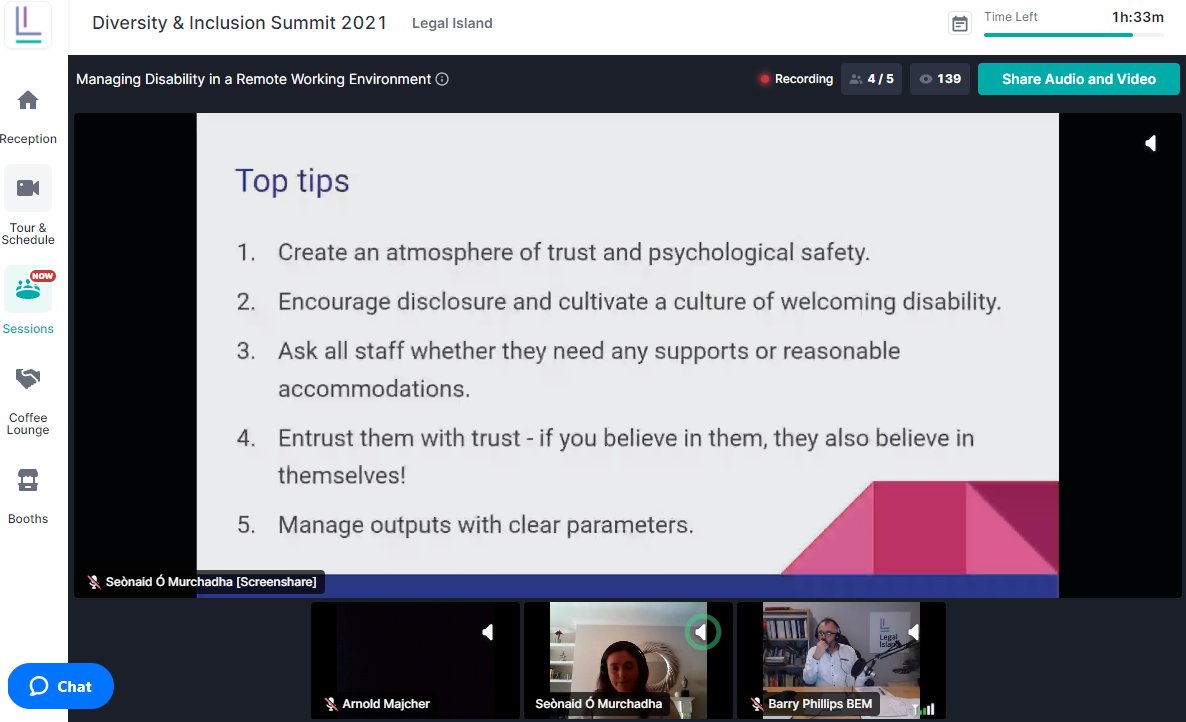The width and height of the screenshot is (1186, 722).
Task: Click the Recording indicator
Action: [x=796, y=79]
